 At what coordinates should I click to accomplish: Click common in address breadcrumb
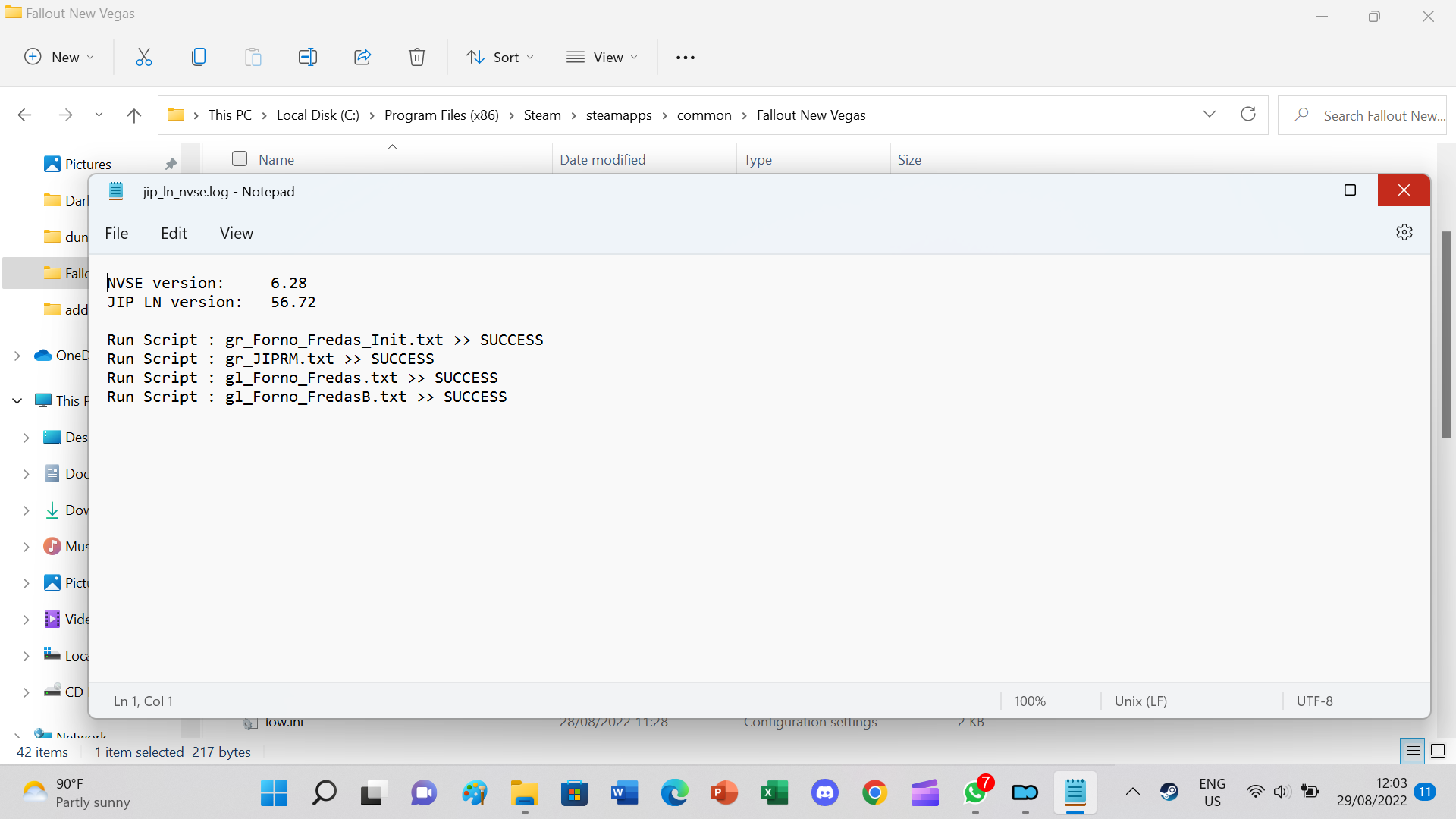[x=704, y=115]
